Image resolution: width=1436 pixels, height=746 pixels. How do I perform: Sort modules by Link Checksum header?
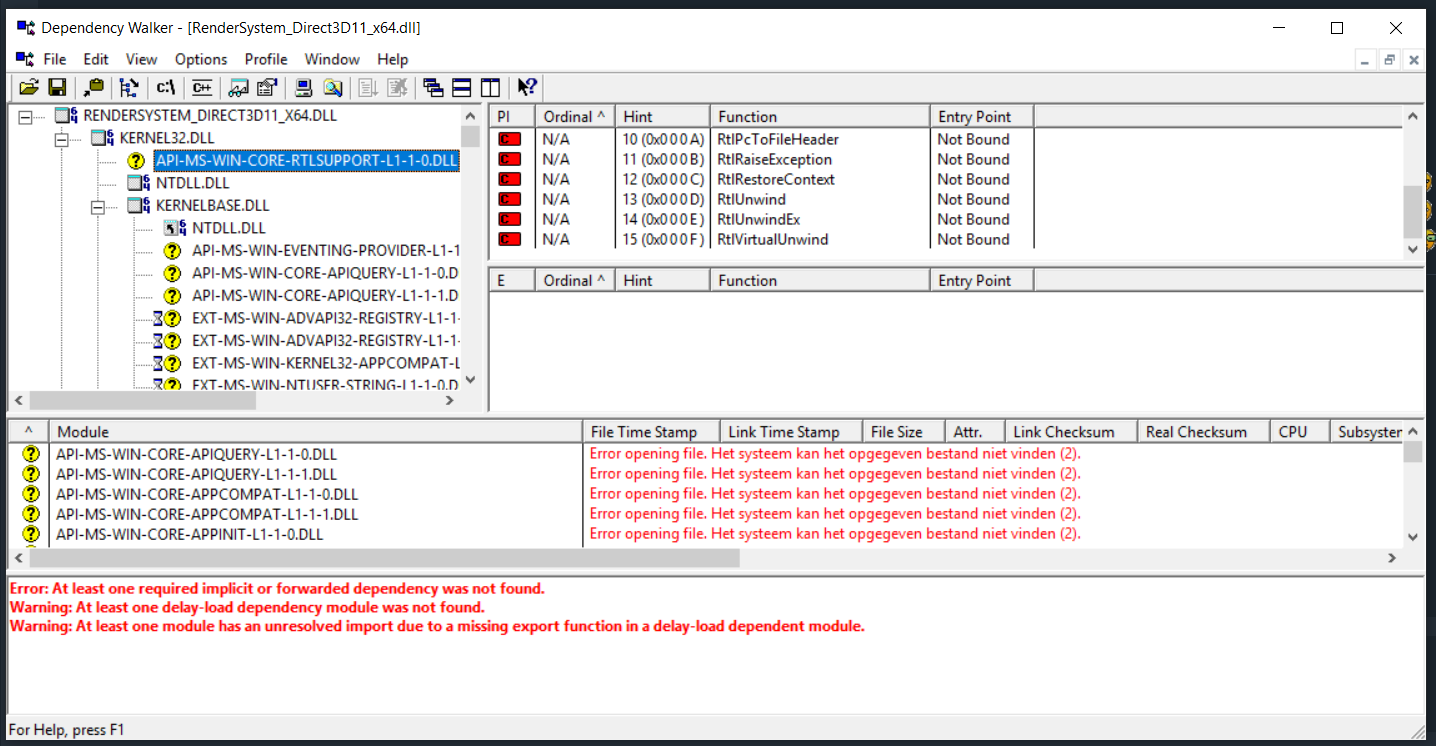[1071, 432]
